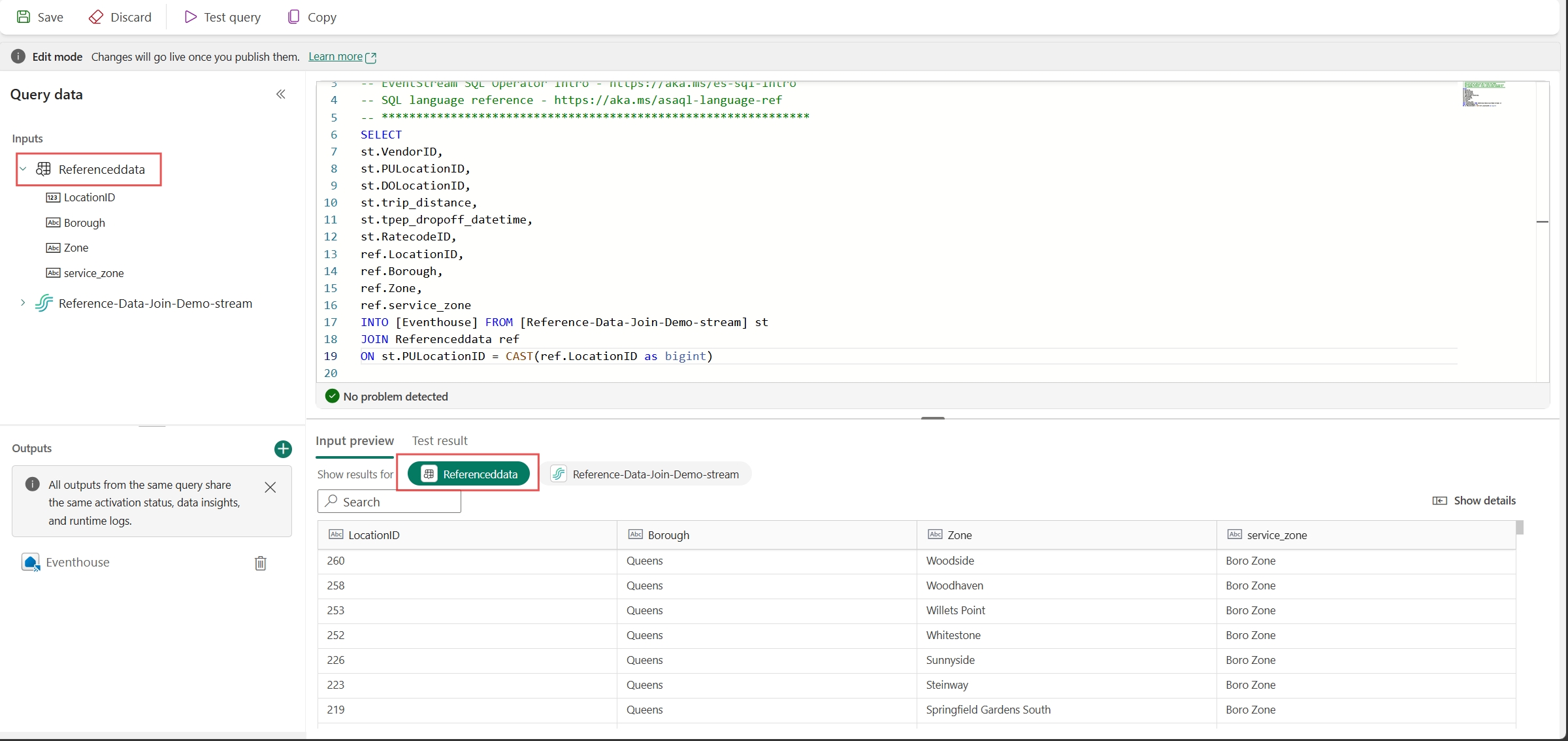
Task: Select the Input preview tab
Action: pos(355,441)
